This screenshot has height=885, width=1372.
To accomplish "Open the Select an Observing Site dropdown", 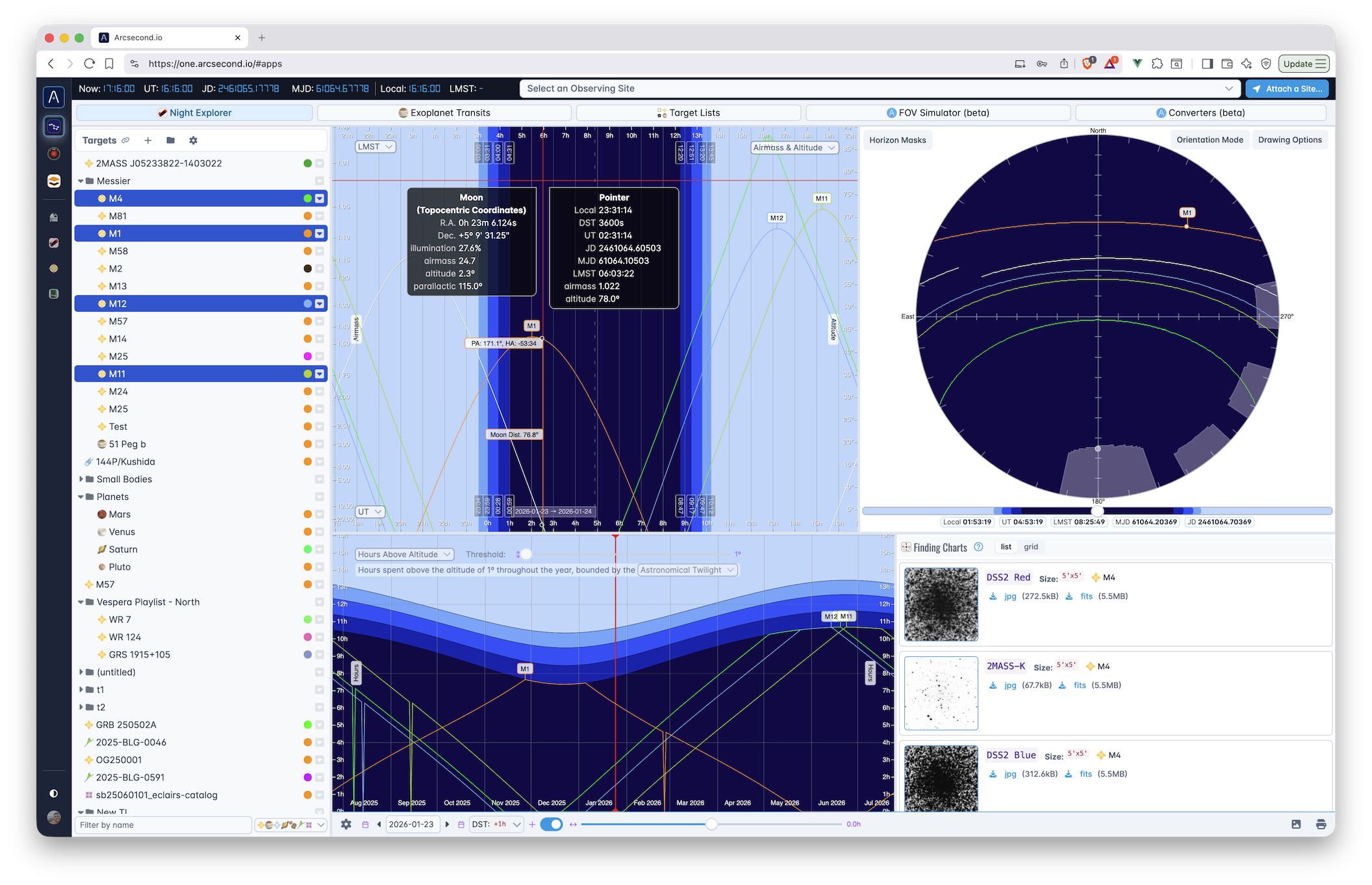I will [x=880, y=89].
